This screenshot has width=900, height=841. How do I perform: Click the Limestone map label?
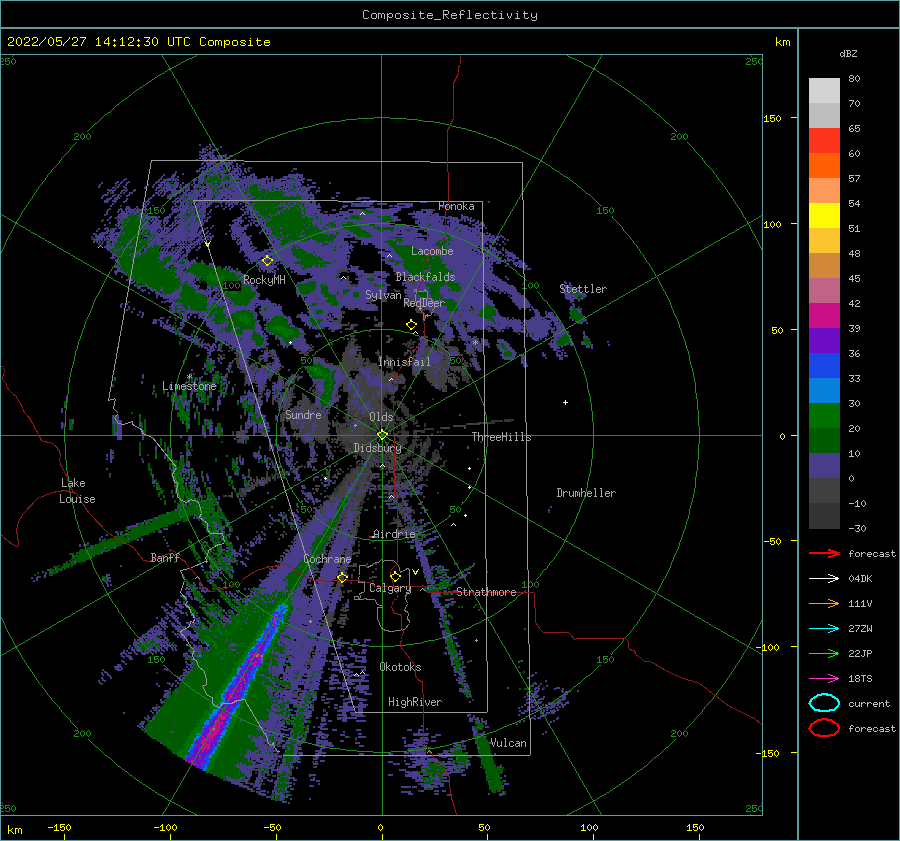click(x=189, y=386)
